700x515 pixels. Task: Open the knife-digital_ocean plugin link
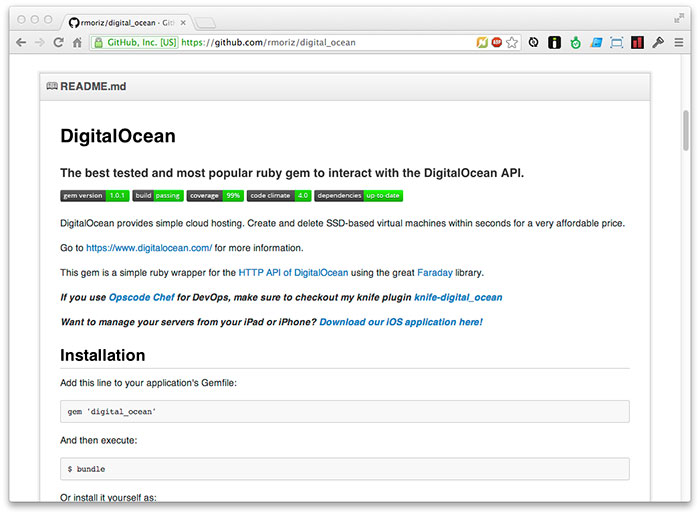(458, 297)
